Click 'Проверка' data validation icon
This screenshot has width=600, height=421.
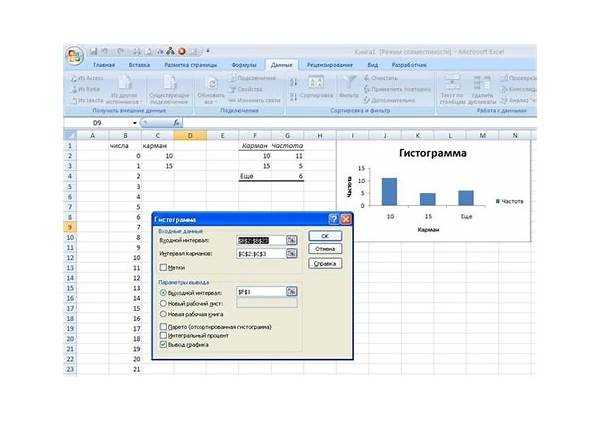point(504,78)
